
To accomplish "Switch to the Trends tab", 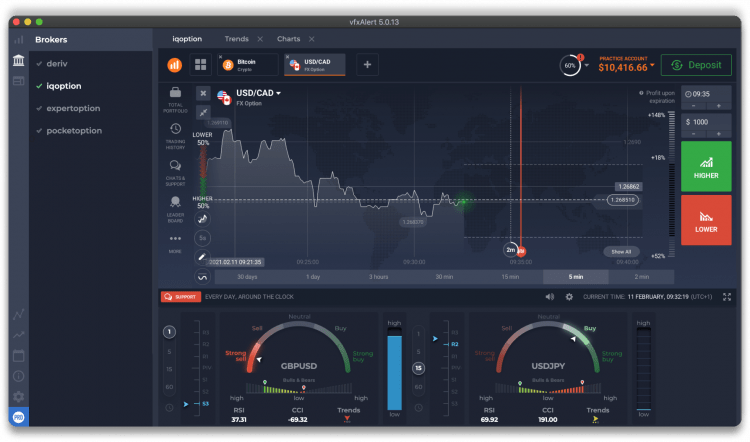I will 236,38.
